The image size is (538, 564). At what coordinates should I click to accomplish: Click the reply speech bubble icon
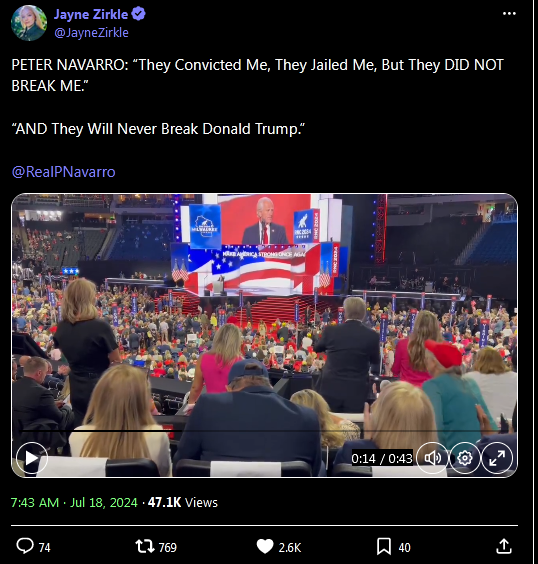(x=25, y=546)
